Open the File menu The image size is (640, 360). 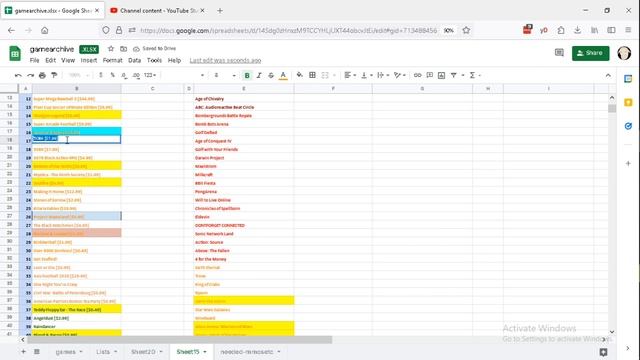tap(34, 60)
